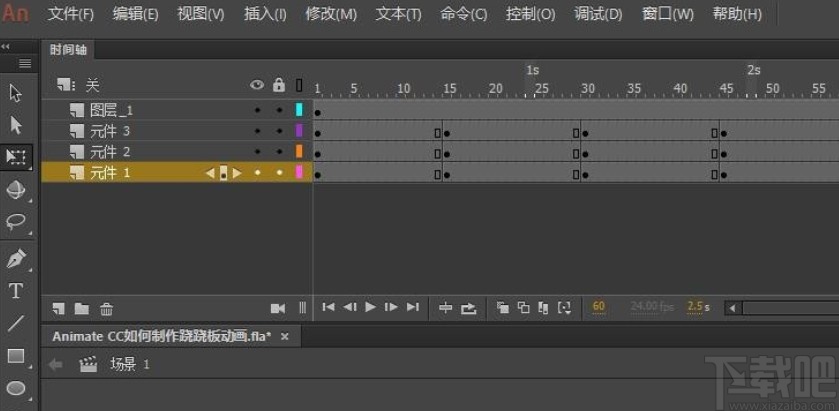
Task: Open modify markers dropdown
Action: [564, 308]
